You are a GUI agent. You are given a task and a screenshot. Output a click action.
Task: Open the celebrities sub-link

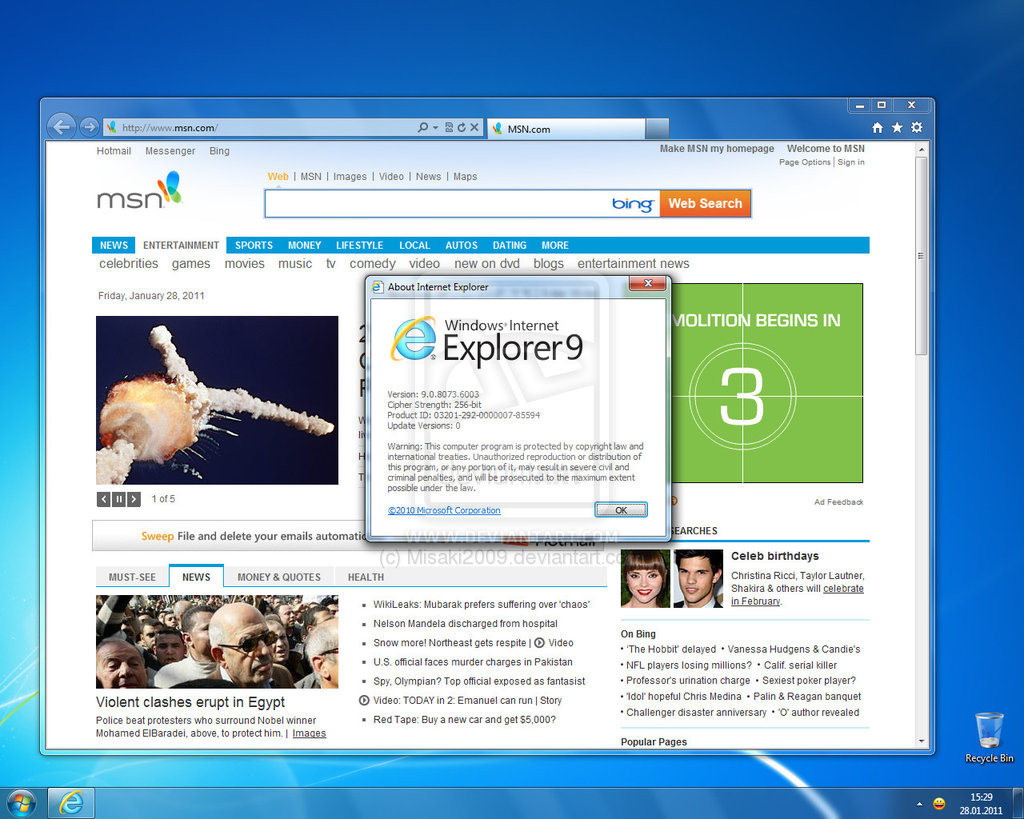pyautogui.click(x=129, y=263)
